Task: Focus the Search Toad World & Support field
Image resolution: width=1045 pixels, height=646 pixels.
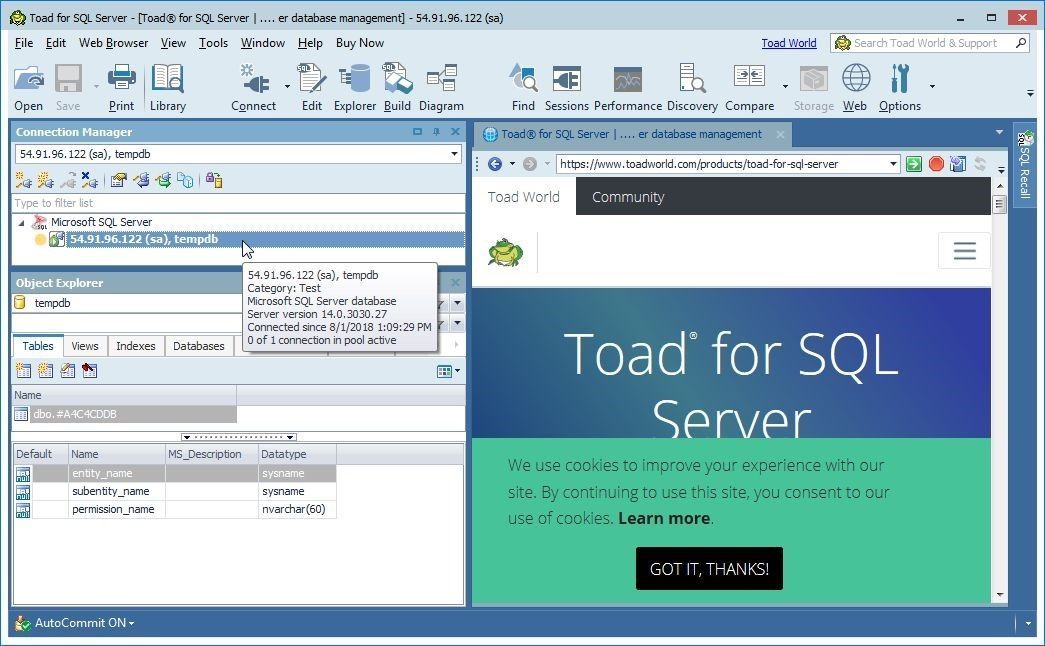Action: [x=929, y=43]
